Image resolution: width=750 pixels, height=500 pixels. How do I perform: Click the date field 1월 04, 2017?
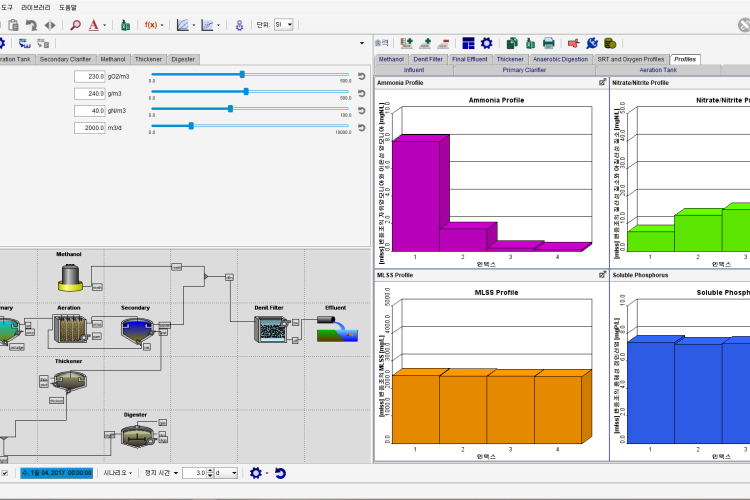(56, 473)
